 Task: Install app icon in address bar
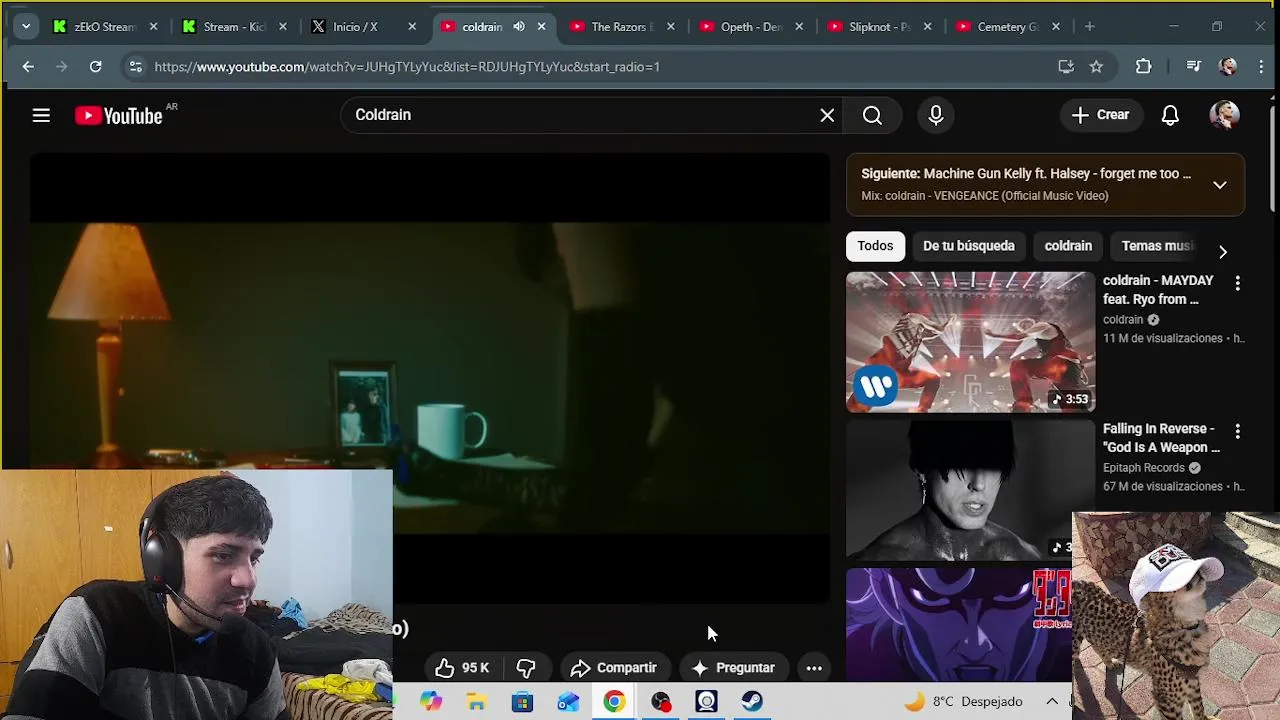[x=1066, y=66]
